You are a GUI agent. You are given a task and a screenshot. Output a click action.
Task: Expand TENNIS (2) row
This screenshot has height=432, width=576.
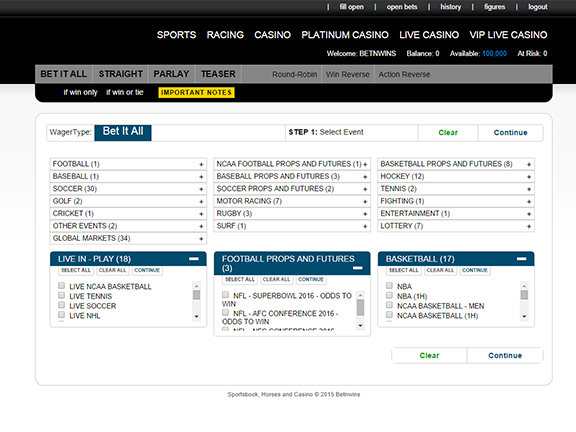tap(456, 189)
